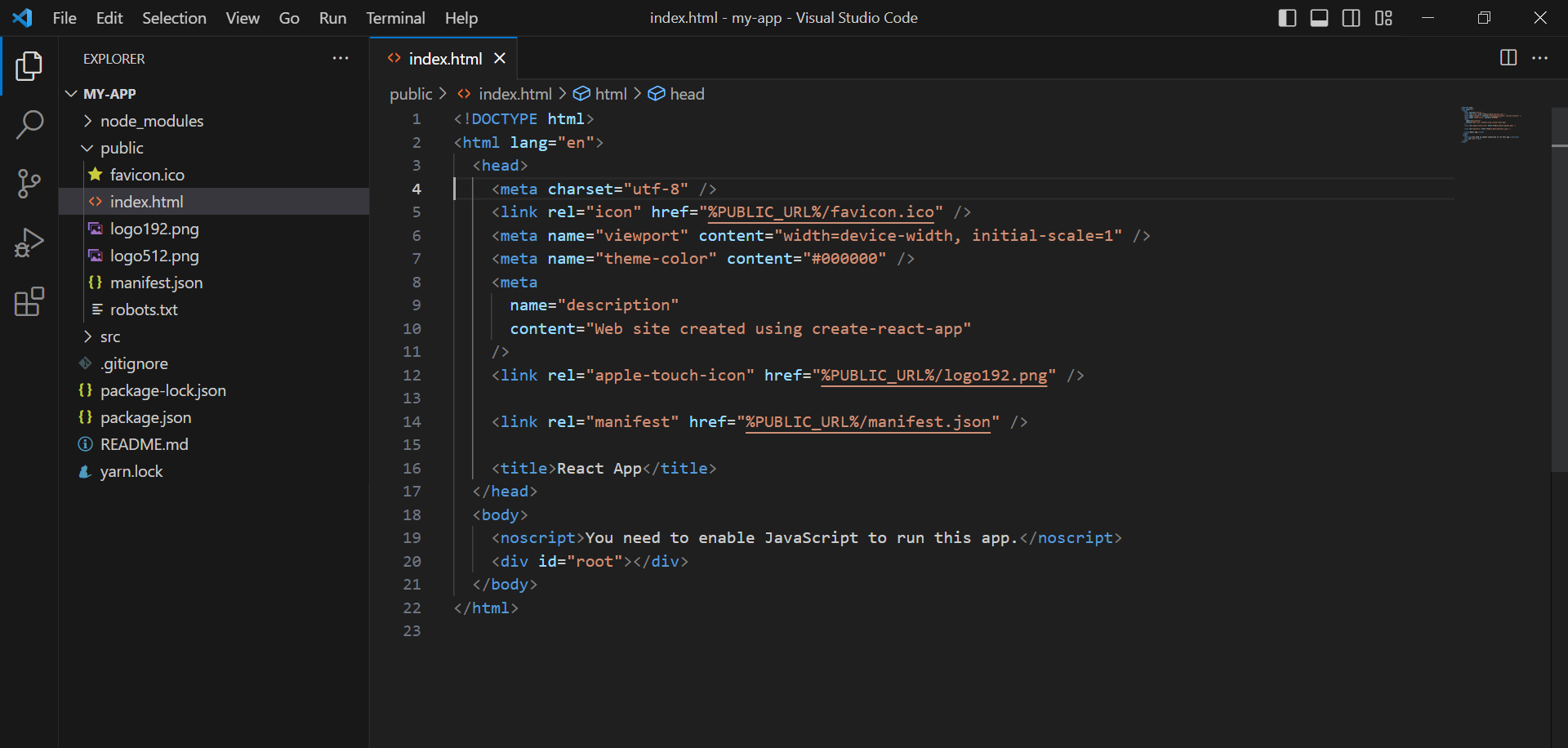Open the Run and Debug view
Viewport: 1568px width, 748px height.
pos(29,243)
